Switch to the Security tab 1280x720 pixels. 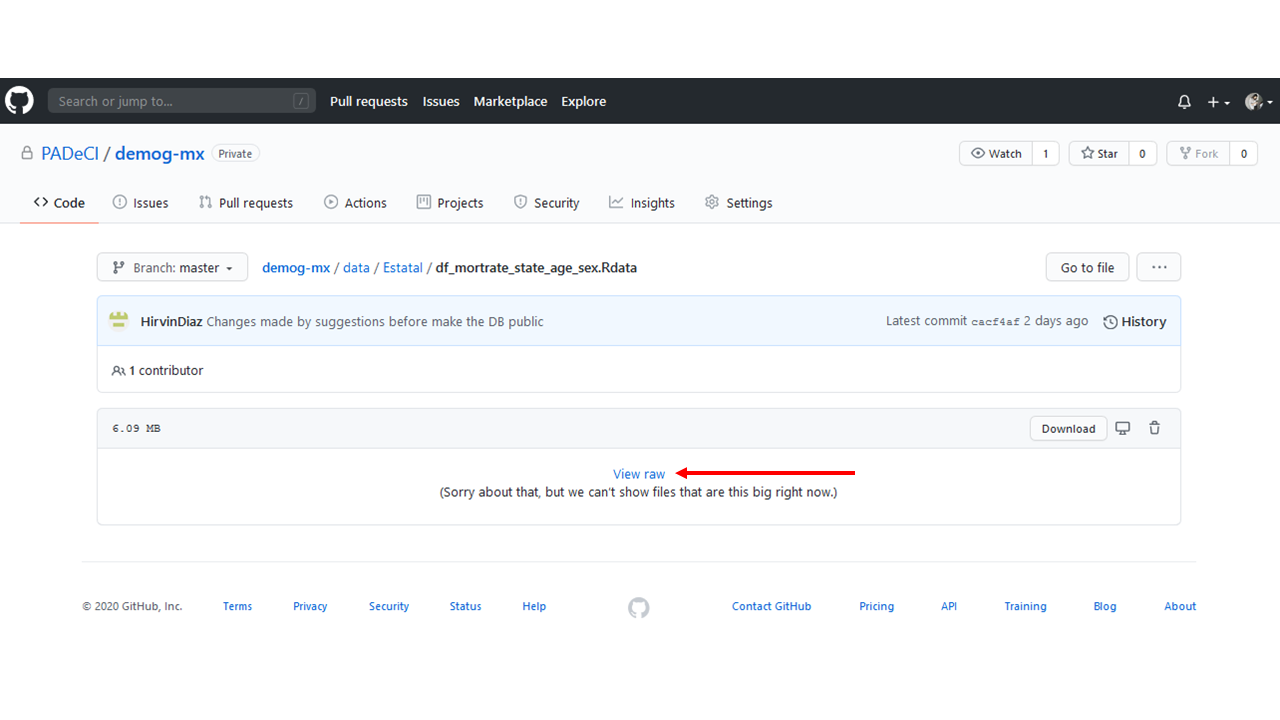click(546, 202)
